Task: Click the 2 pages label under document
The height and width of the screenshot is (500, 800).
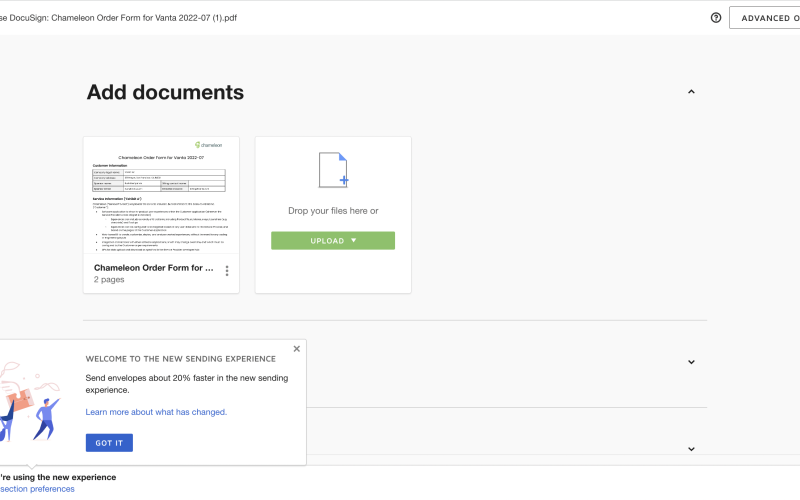Action: point(110,281)
